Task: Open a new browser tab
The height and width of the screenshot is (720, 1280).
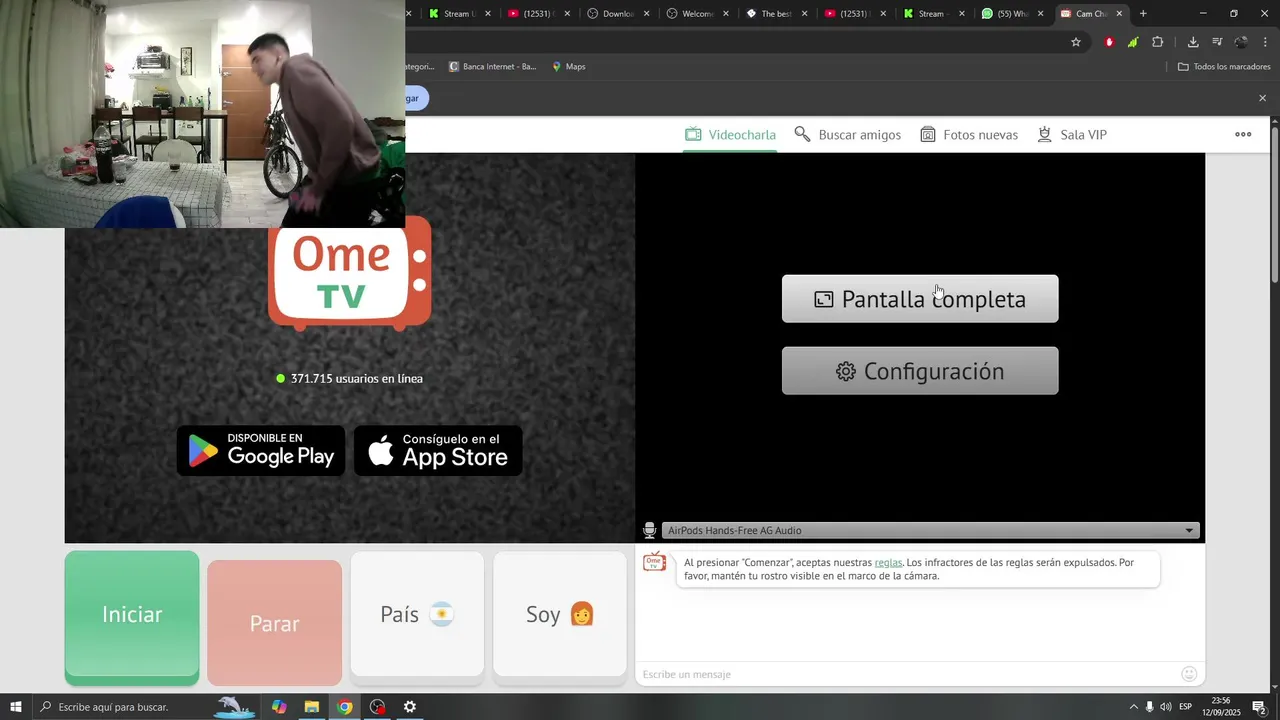Action: (1143, 14)
